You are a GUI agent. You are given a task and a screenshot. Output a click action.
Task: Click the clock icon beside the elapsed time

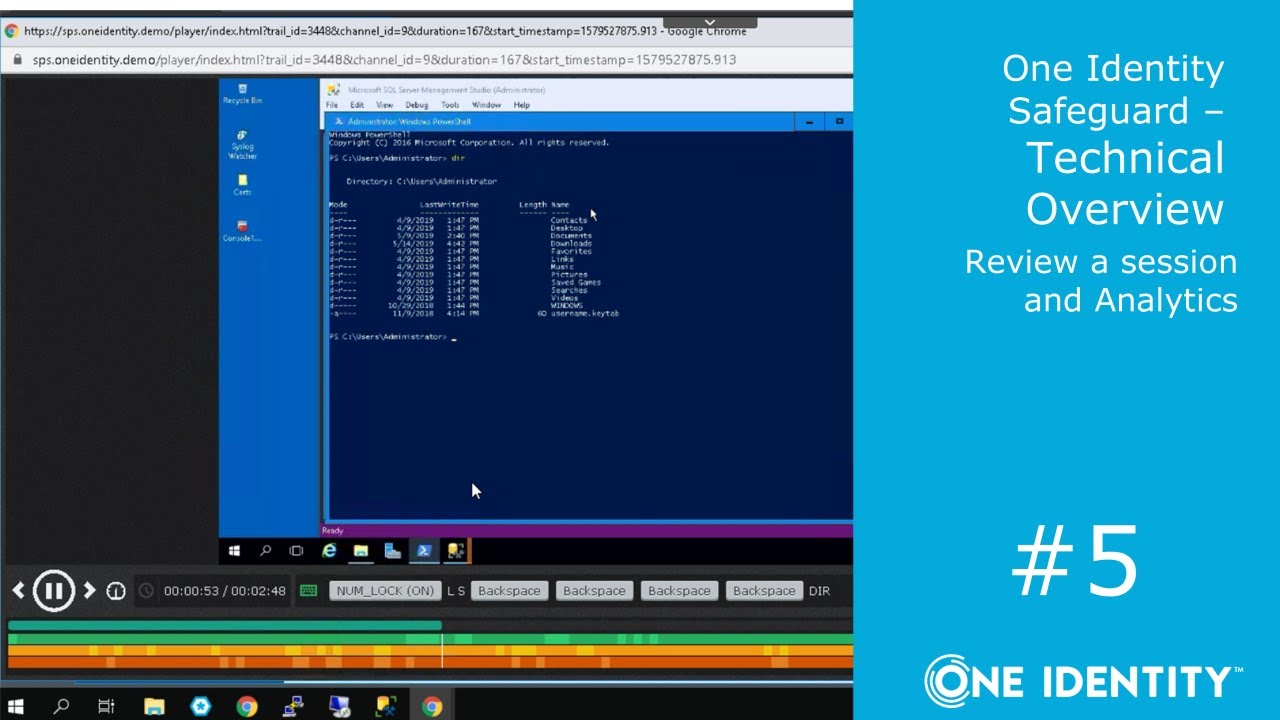(x=146, y=591)
